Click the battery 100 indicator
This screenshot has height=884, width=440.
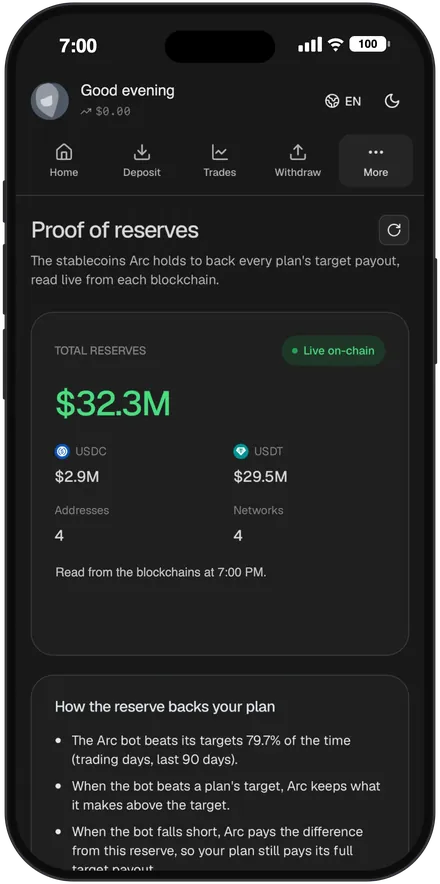coord(369,45)
